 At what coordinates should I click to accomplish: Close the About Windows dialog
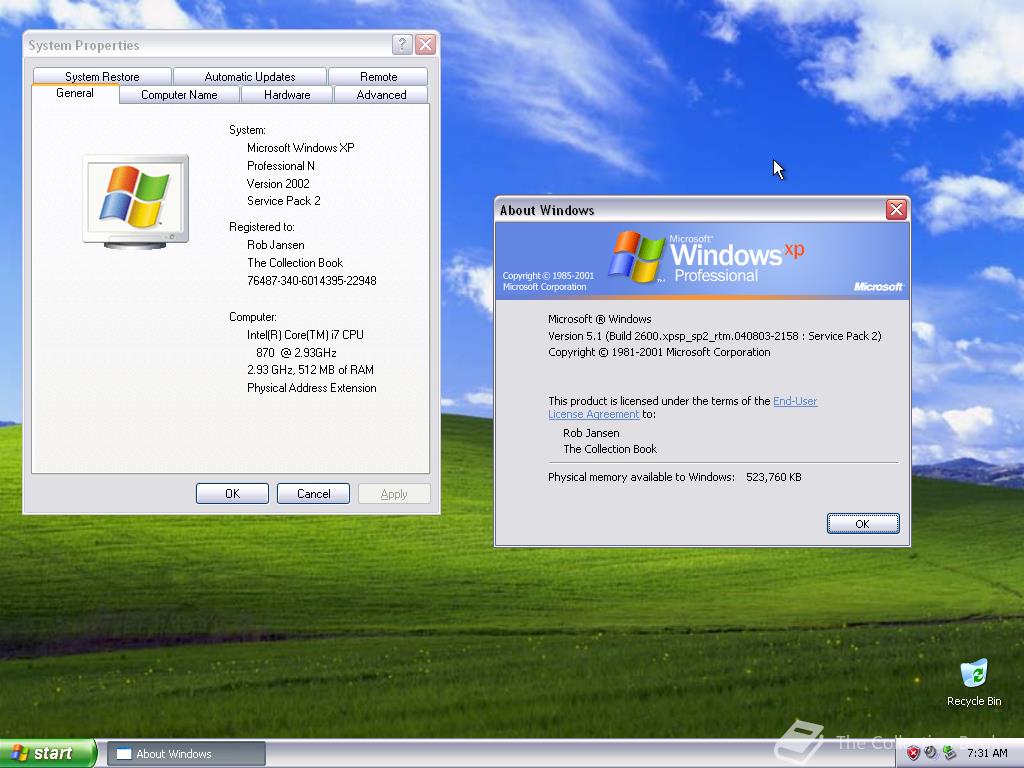click(896, 210)
